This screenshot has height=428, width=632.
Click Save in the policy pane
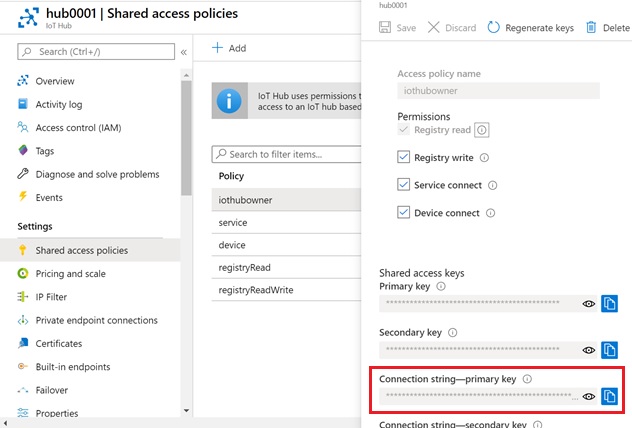[397, 27]
